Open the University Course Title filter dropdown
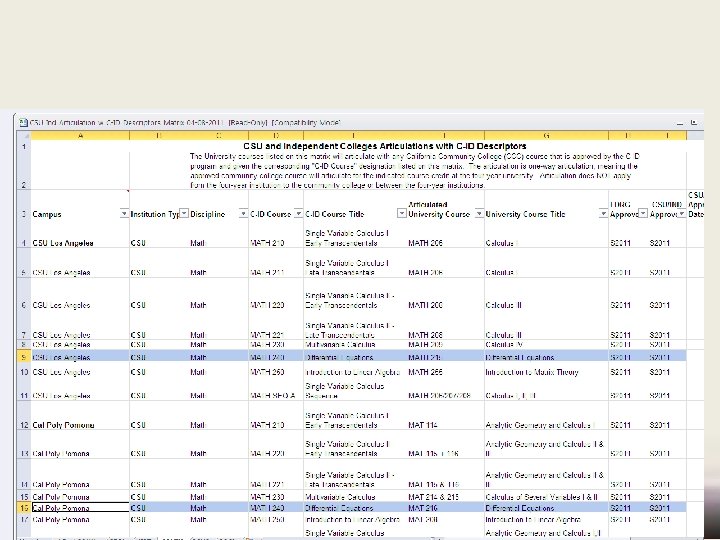The height and width of the screenshot is (540, 720). 603,214
